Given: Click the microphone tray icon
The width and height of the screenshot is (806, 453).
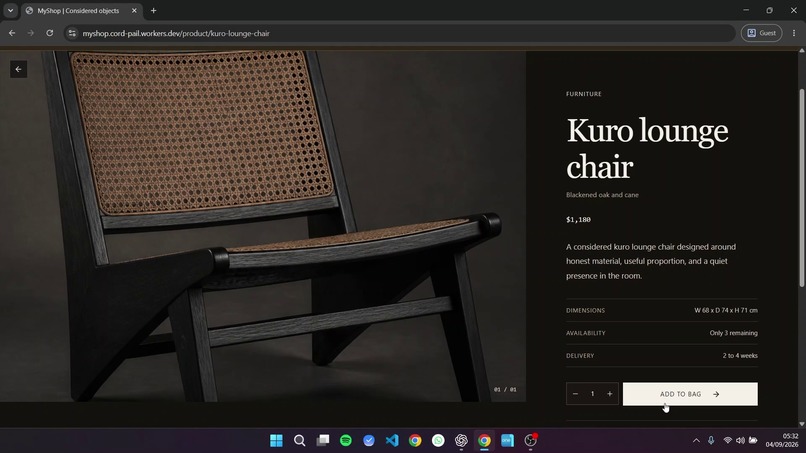Looking at the screenshot, I should 711,441.
